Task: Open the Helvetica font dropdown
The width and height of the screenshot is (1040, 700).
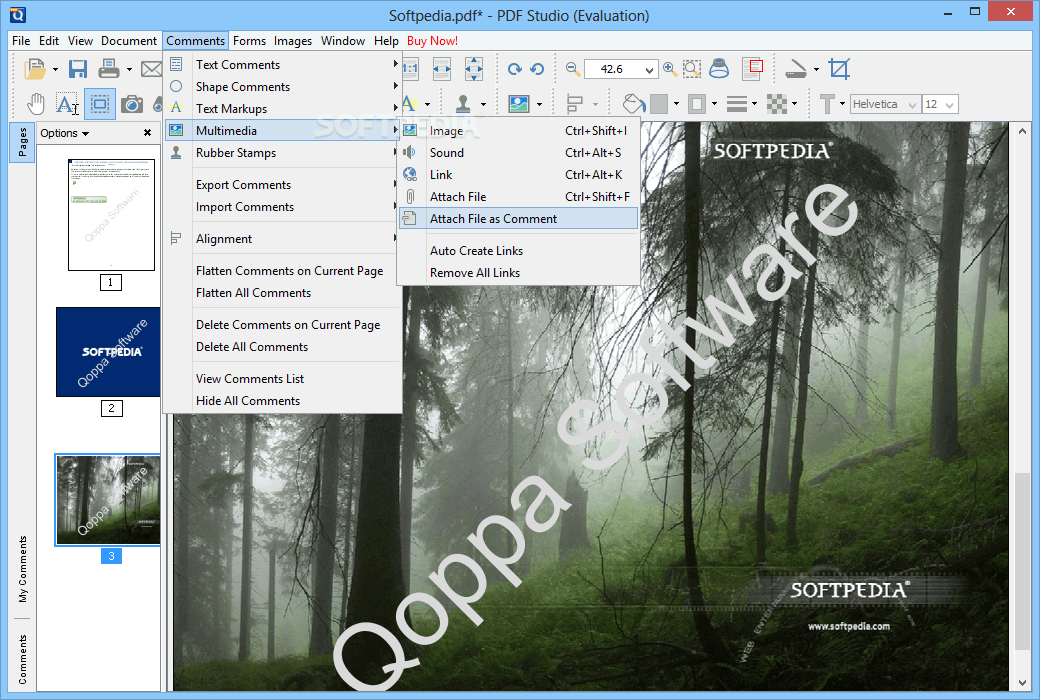Action: point(885,104)
